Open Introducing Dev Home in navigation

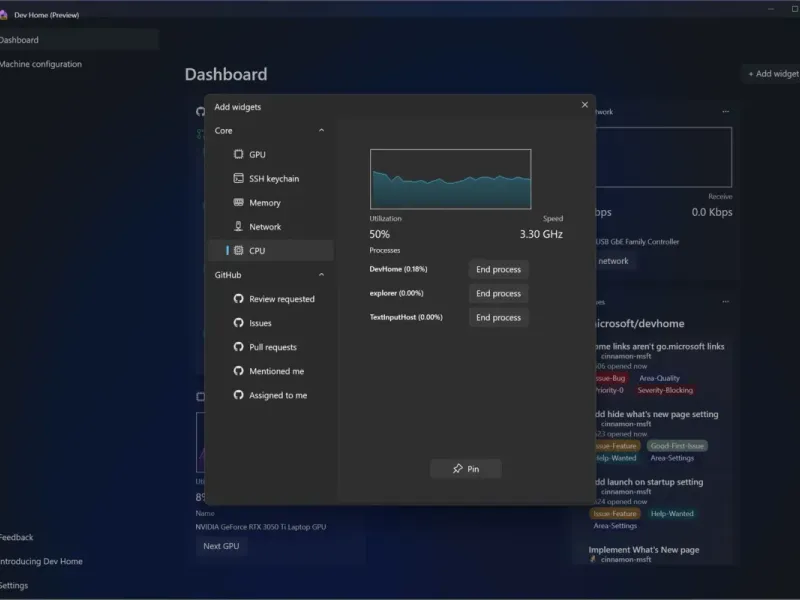pos(41,561)
